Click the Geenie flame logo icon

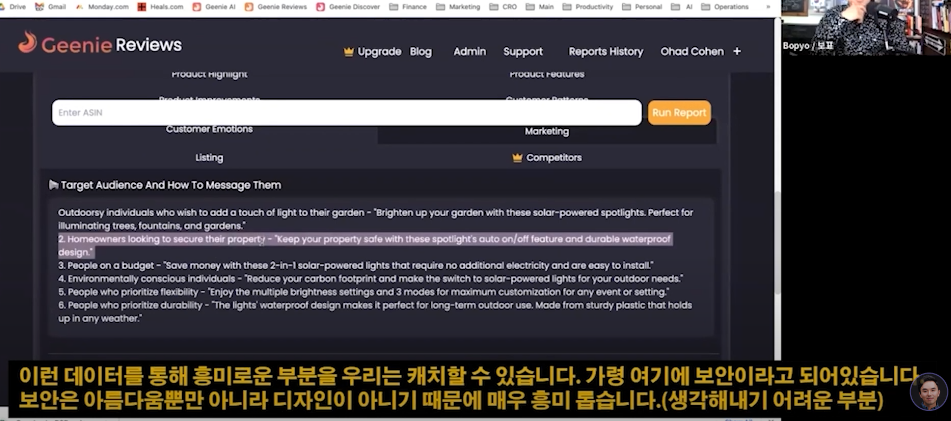27,42
